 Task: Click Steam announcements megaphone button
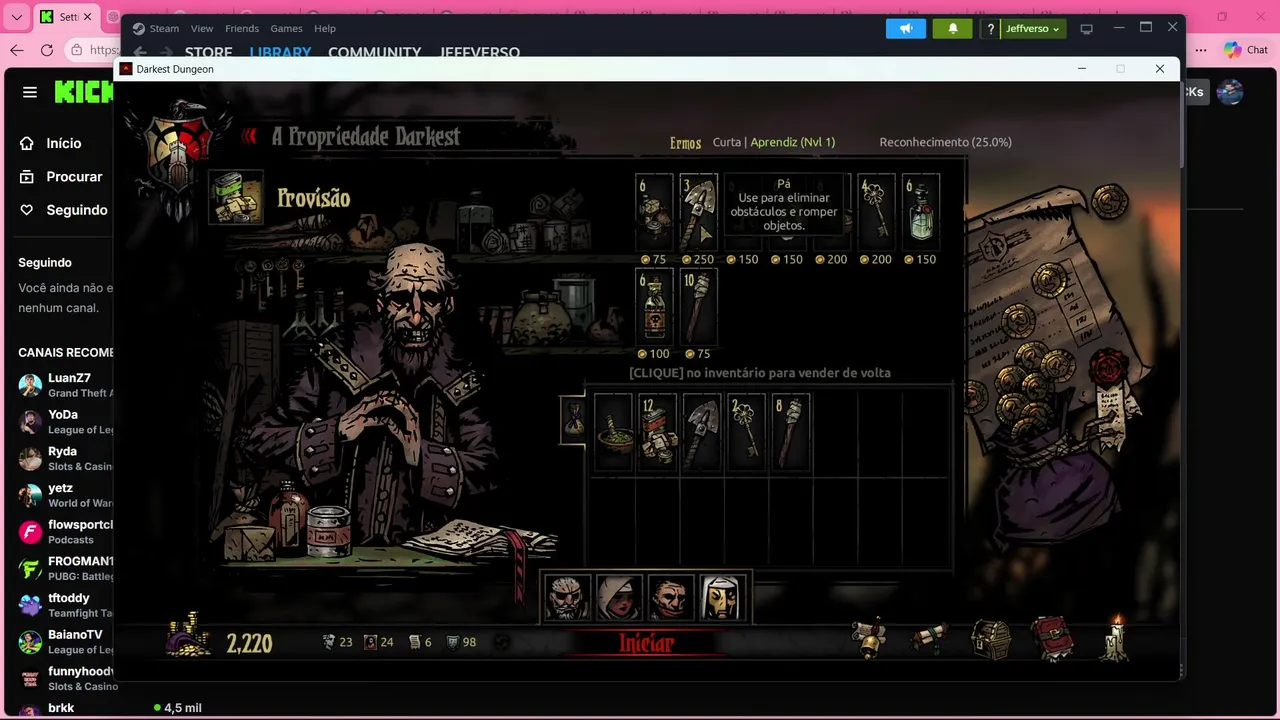click(x=906, y=28)
